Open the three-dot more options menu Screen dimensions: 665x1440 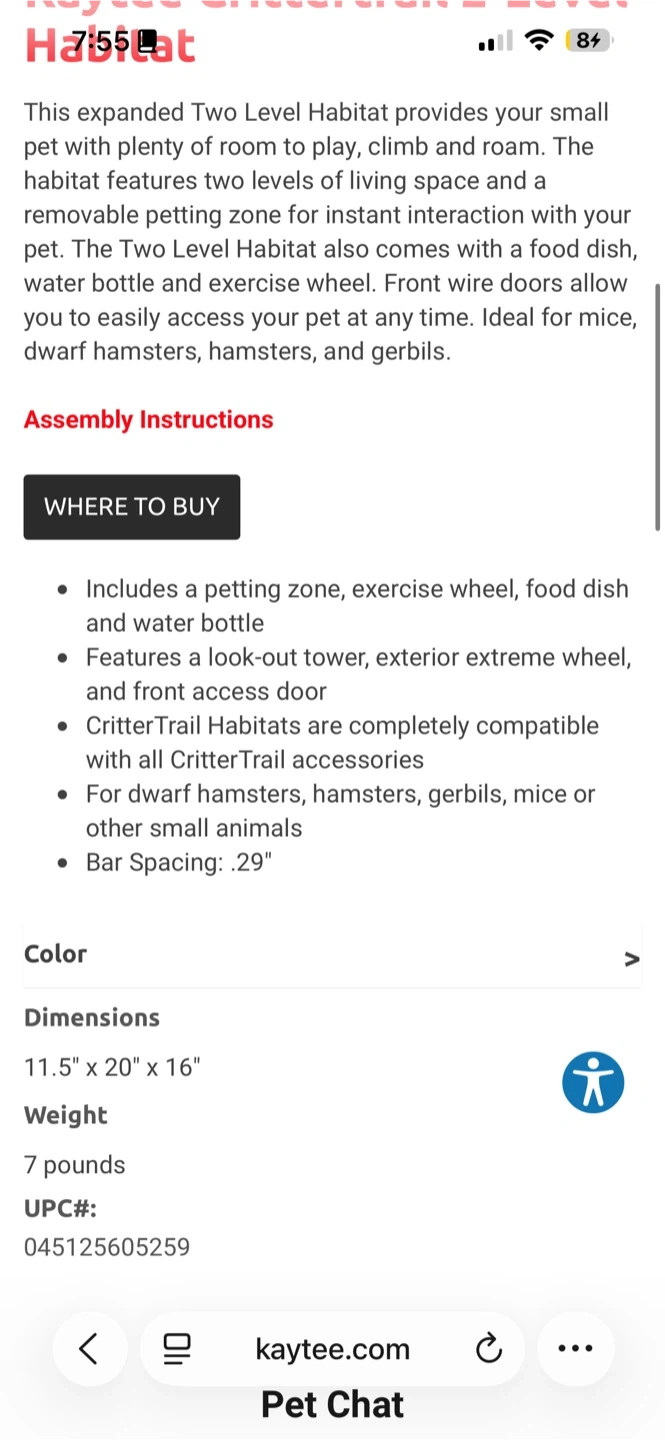[575, 1349]
